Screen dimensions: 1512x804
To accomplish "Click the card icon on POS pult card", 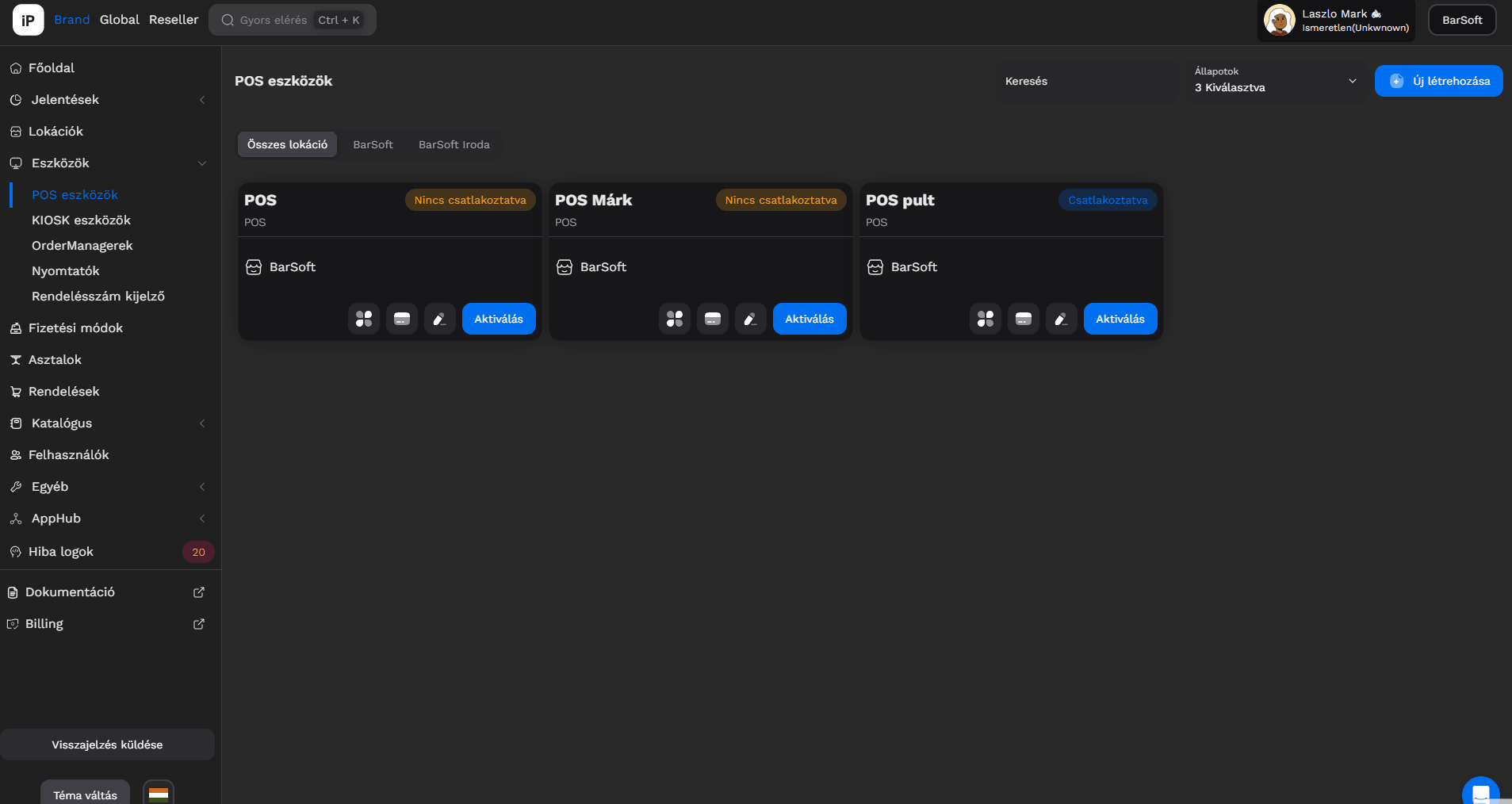I will point(1024,319).
